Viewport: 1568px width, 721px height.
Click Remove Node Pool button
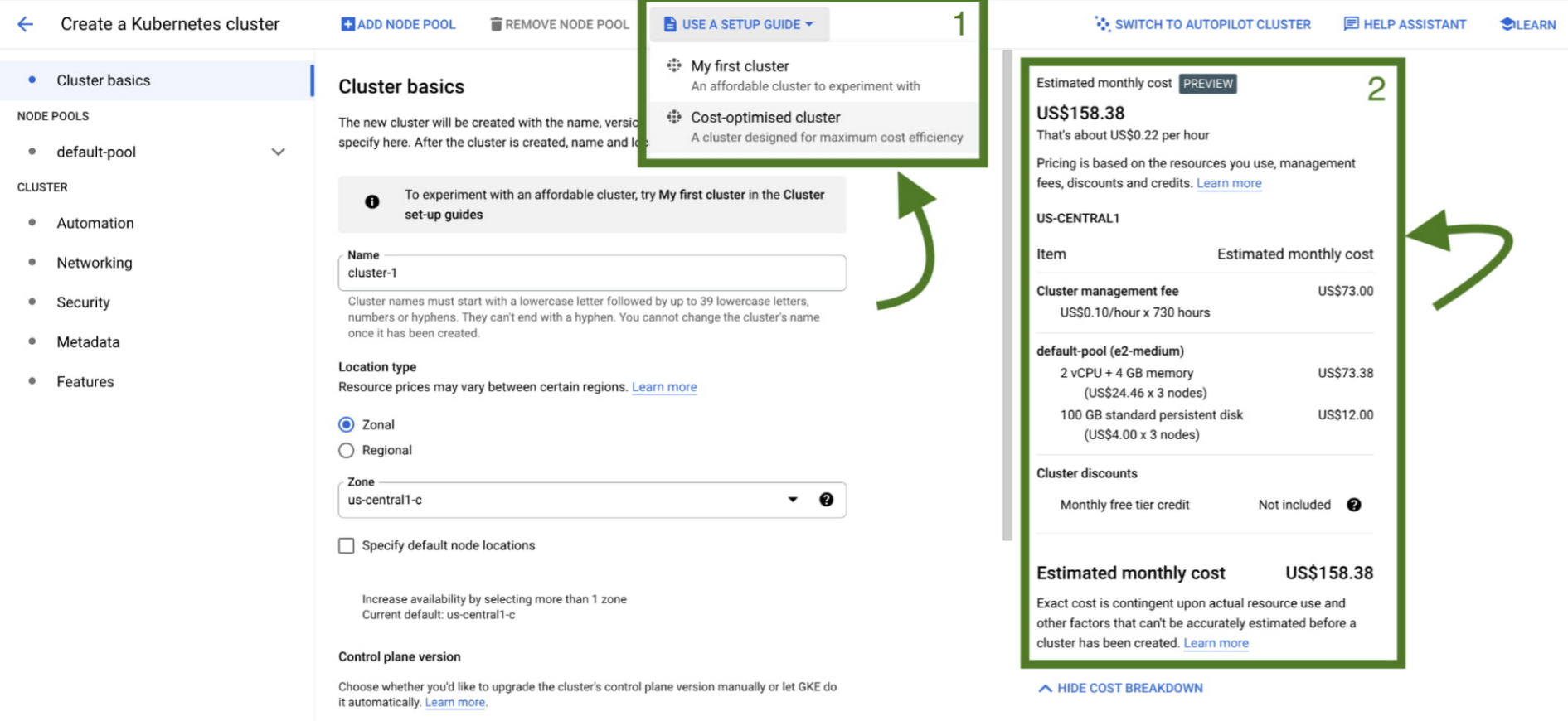point(560,25)
